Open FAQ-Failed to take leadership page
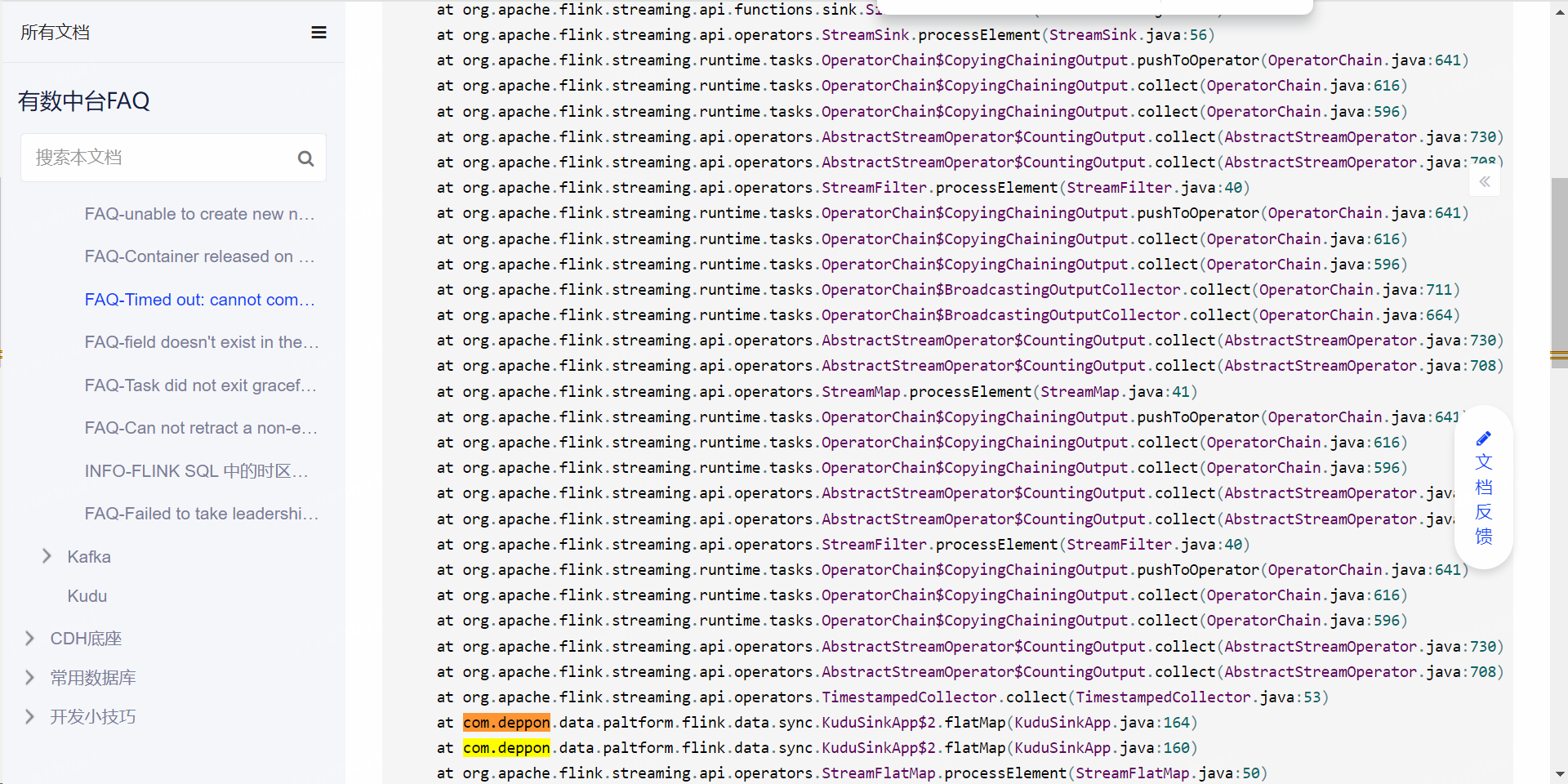 201,514
